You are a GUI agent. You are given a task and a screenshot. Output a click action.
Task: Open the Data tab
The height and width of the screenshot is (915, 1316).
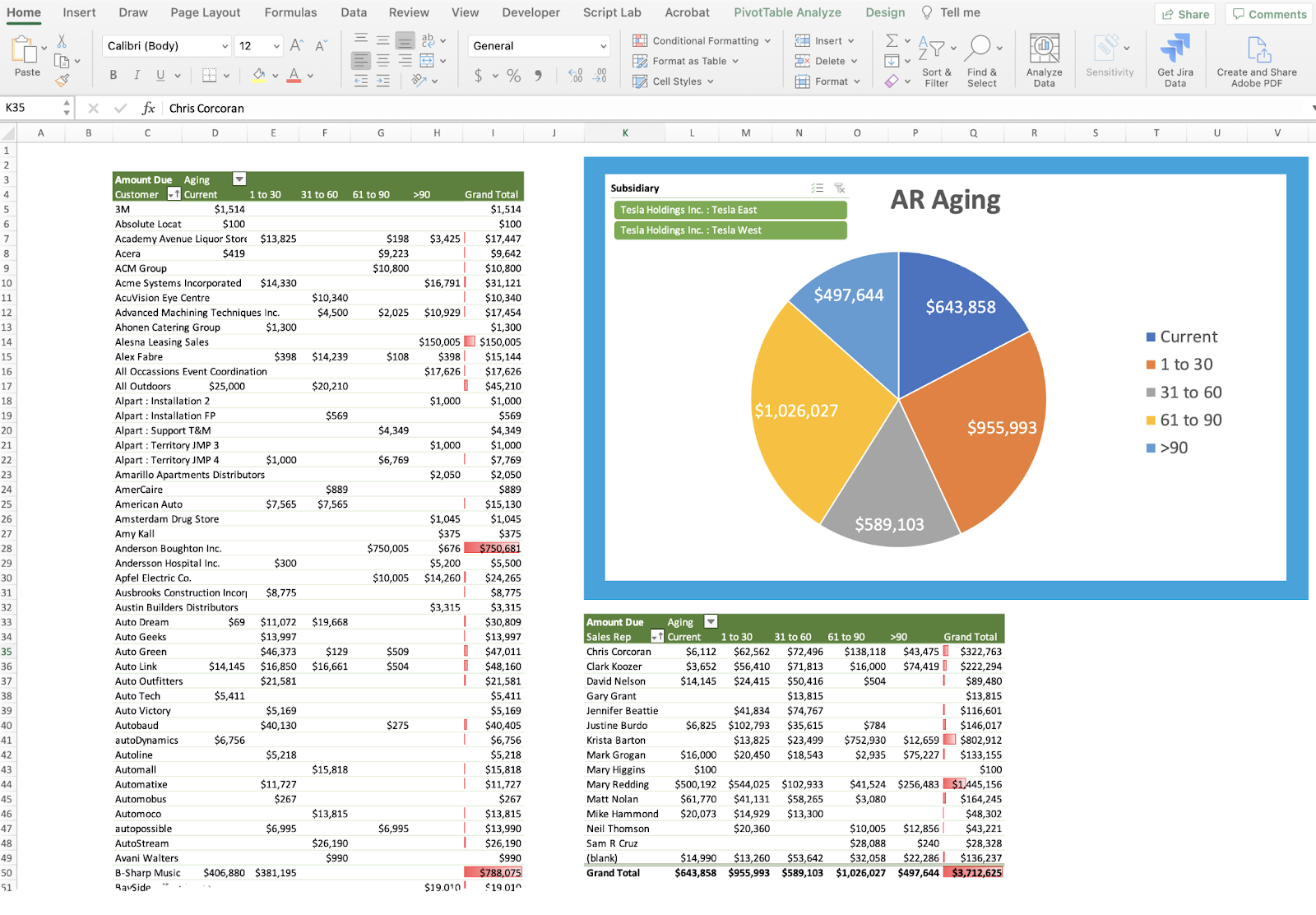coord(354,12)
